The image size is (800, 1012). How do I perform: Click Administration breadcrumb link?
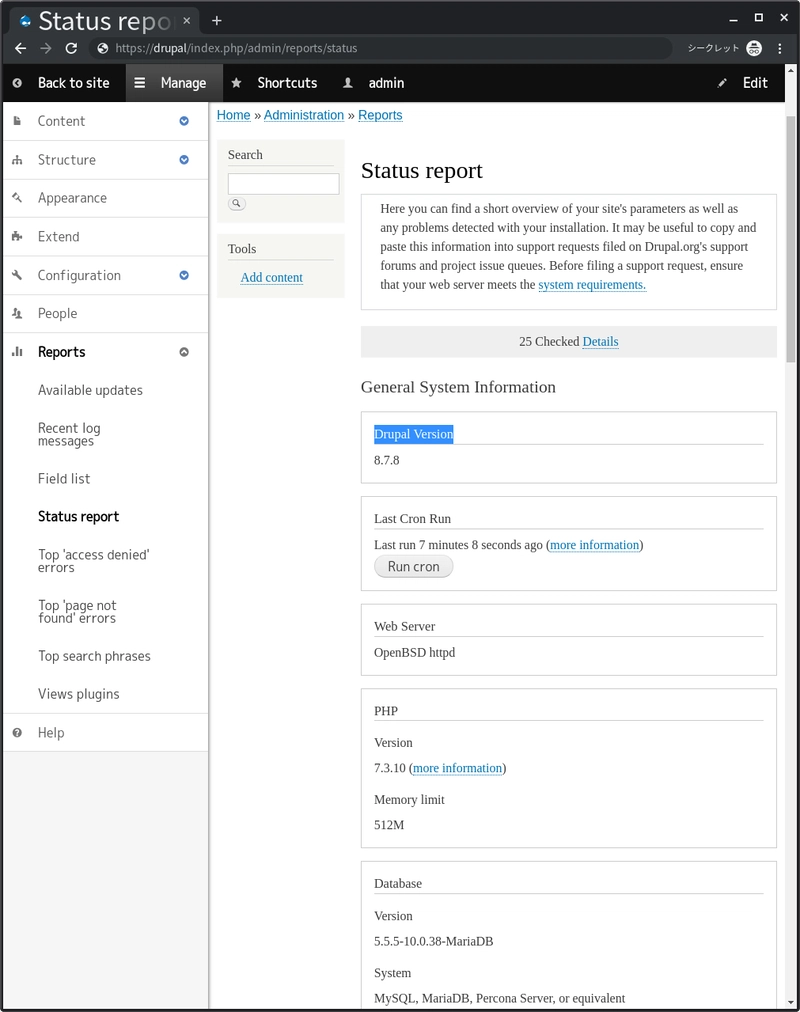coord(304,115)
